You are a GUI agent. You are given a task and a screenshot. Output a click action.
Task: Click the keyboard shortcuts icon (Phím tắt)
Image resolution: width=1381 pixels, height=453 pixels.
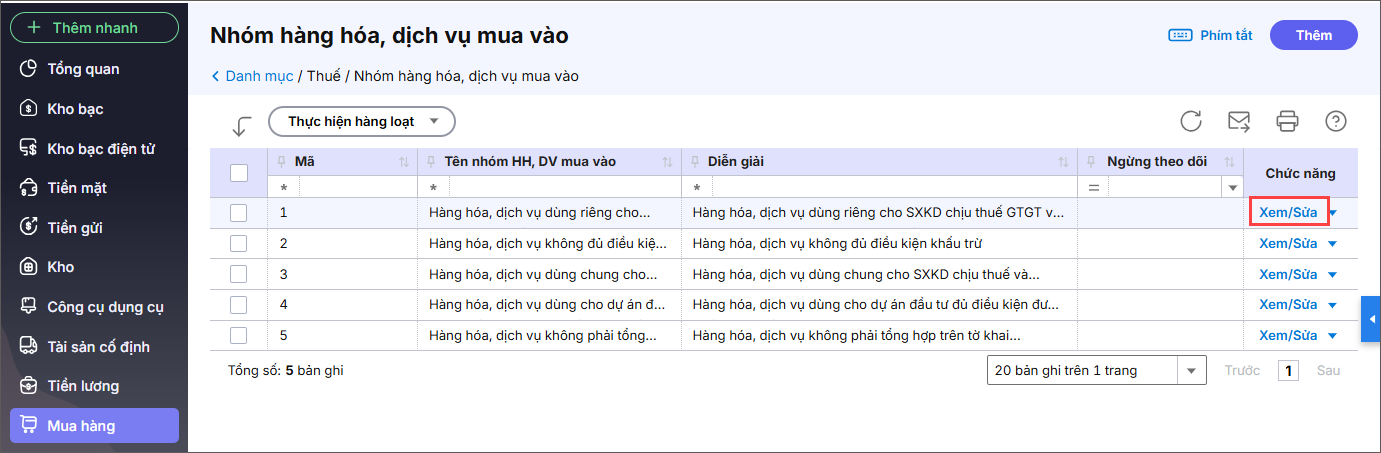point(1180,35)
